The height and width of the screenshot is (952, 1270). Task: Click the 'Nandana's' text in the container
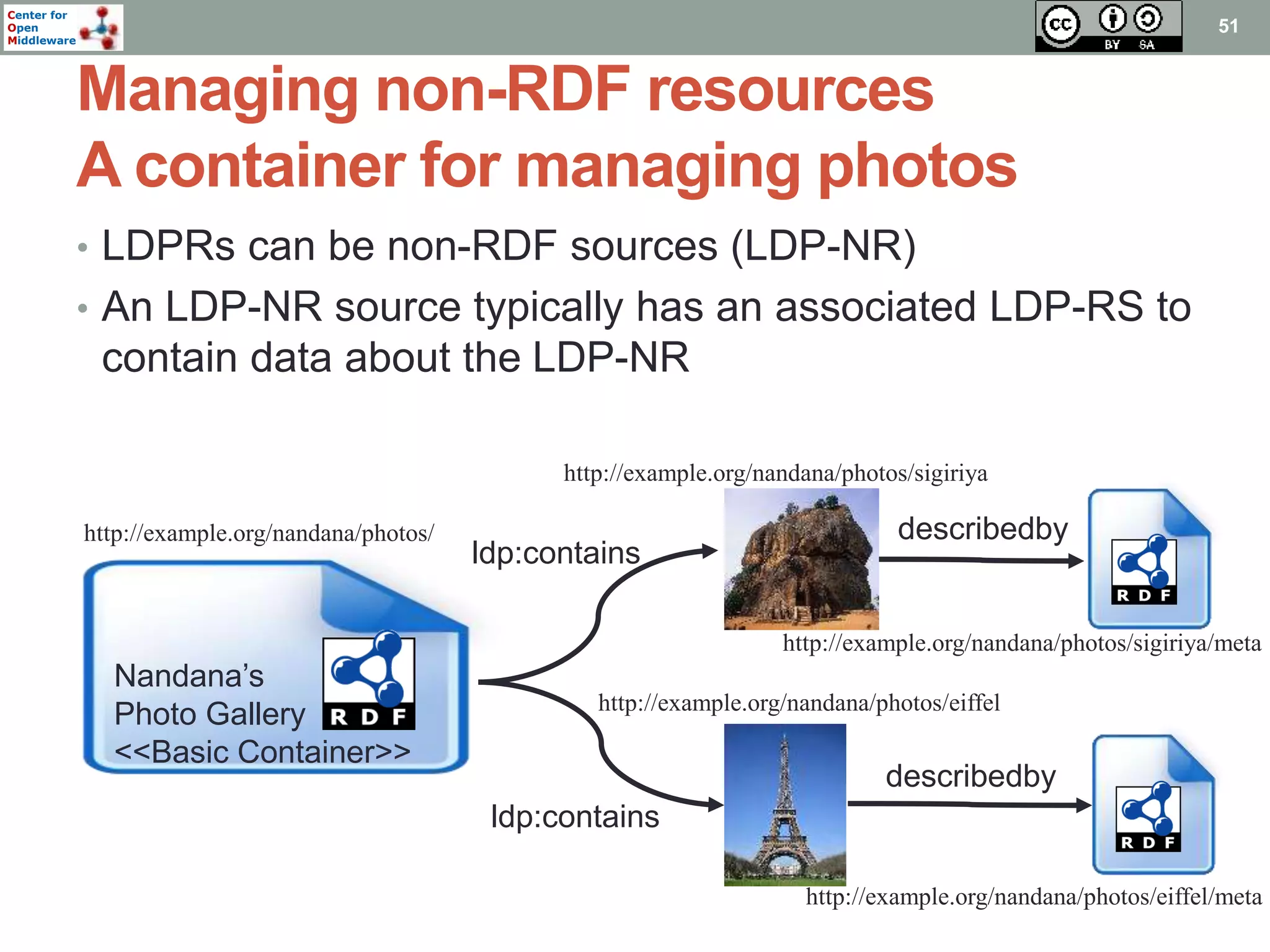click(189, 676)
